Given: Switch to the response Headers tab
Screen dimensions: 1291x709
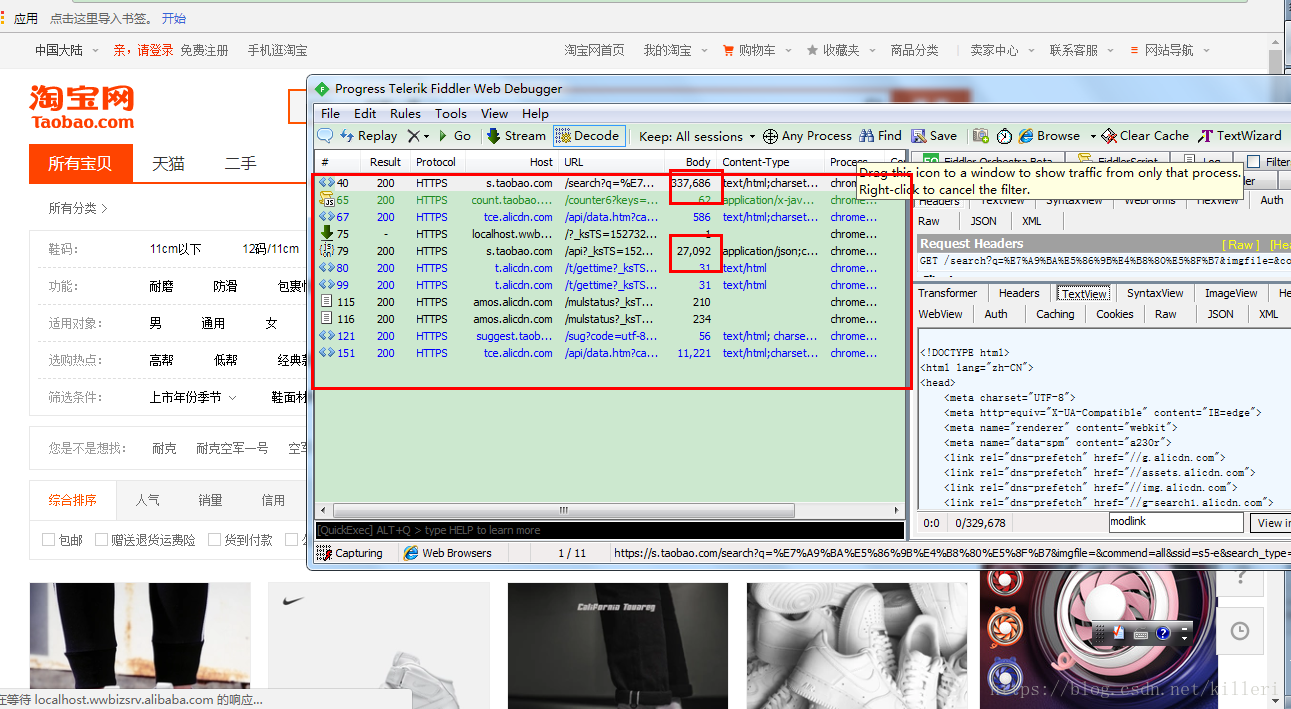Looking at the screenshot, I should pos(1018,293).
